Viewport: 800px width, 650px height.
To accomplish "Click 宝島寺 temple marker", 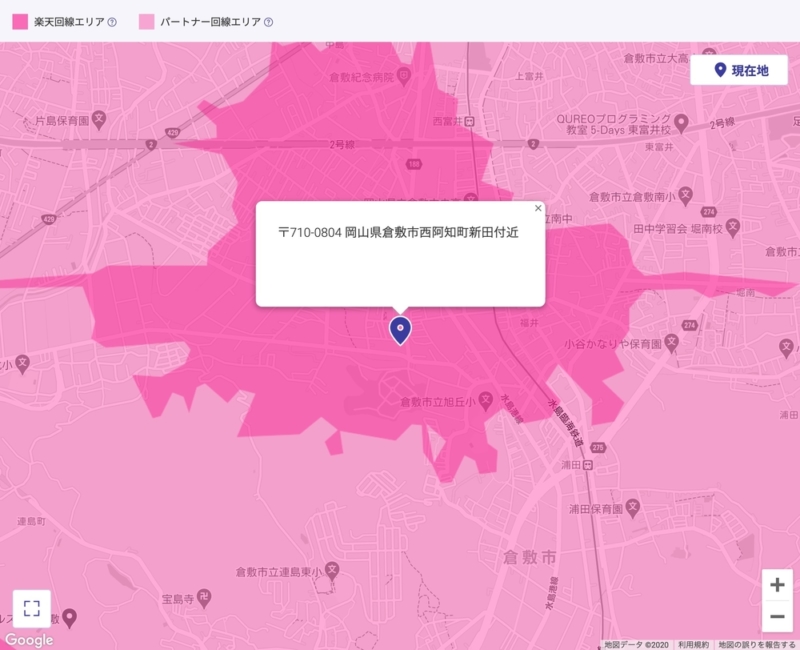I will [x=205, y=598].
